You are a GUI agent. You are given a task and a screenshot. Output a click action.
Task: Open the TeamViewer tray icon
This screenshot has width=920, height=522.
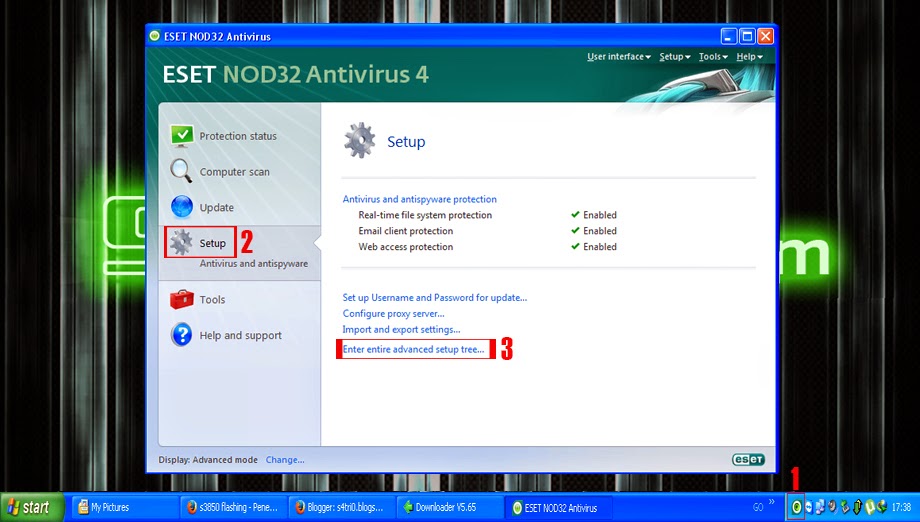pos(809,507)
